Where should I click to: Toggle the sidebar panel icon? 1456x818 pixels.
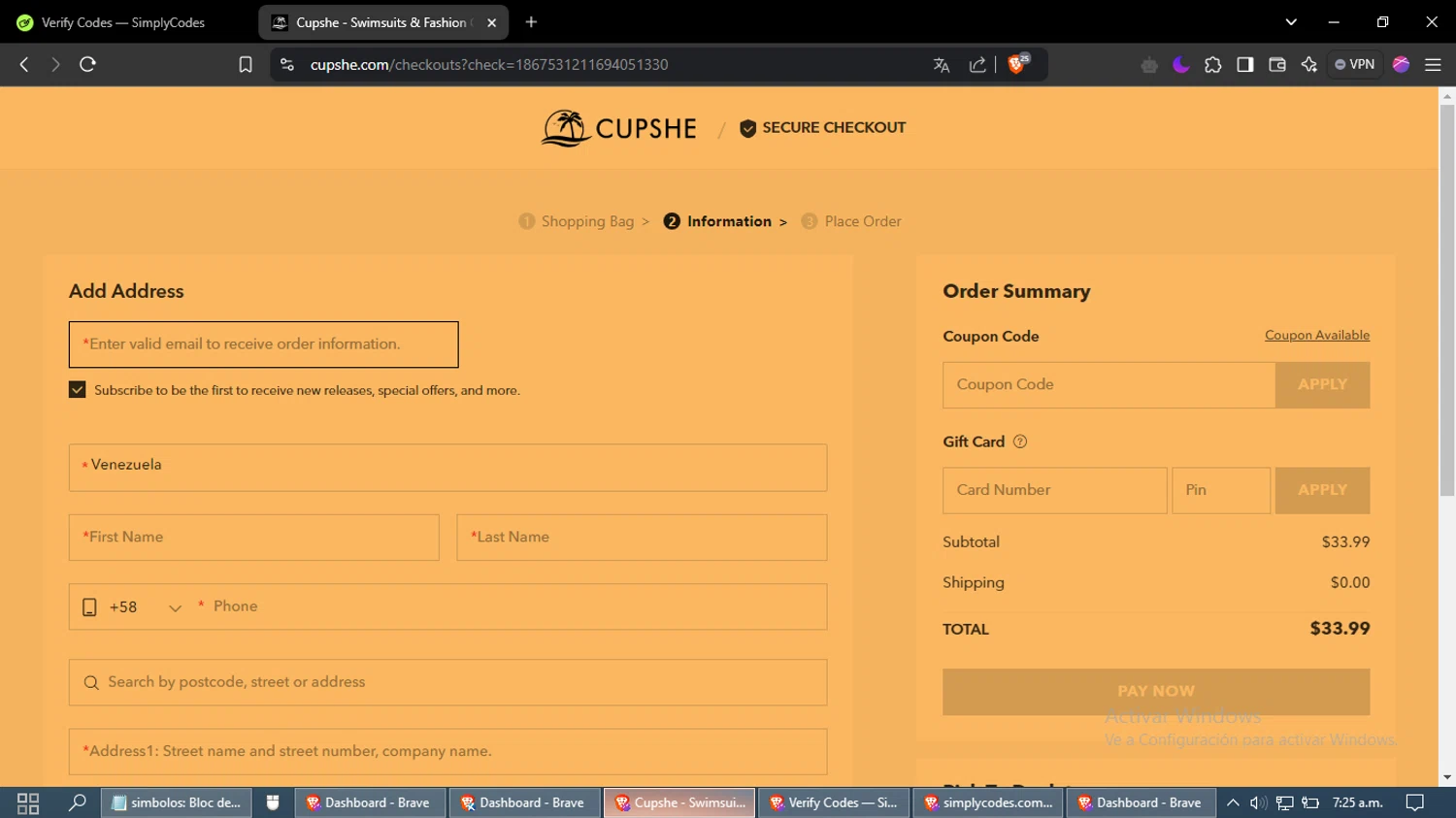tap(1244, 65)
